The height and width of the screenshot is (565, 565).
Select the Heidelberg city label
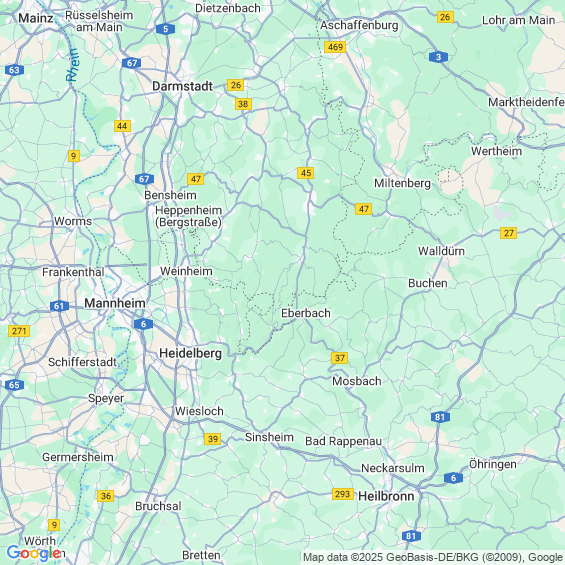(191, 353)
